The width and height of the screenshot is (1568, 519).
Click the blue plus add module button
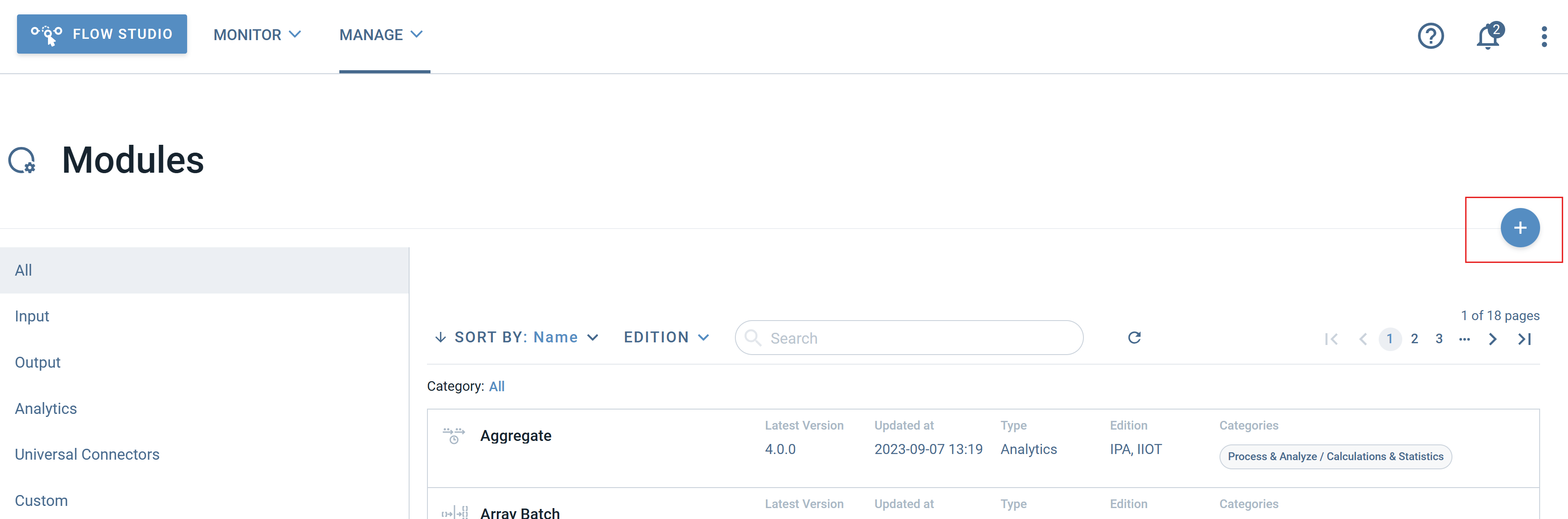[1519, 228]
